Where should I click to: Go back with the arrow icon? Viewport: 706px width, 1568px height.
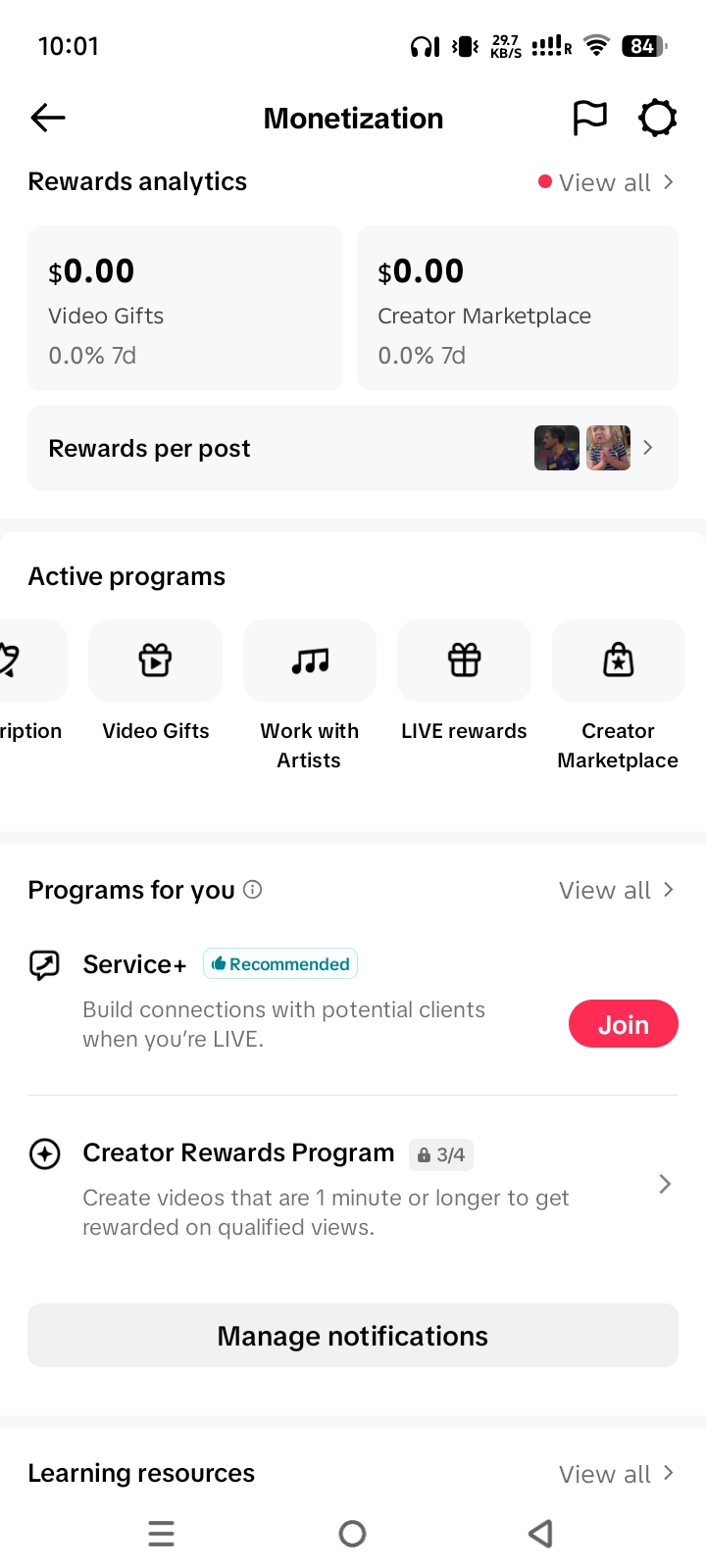click(x=48, y=119)
